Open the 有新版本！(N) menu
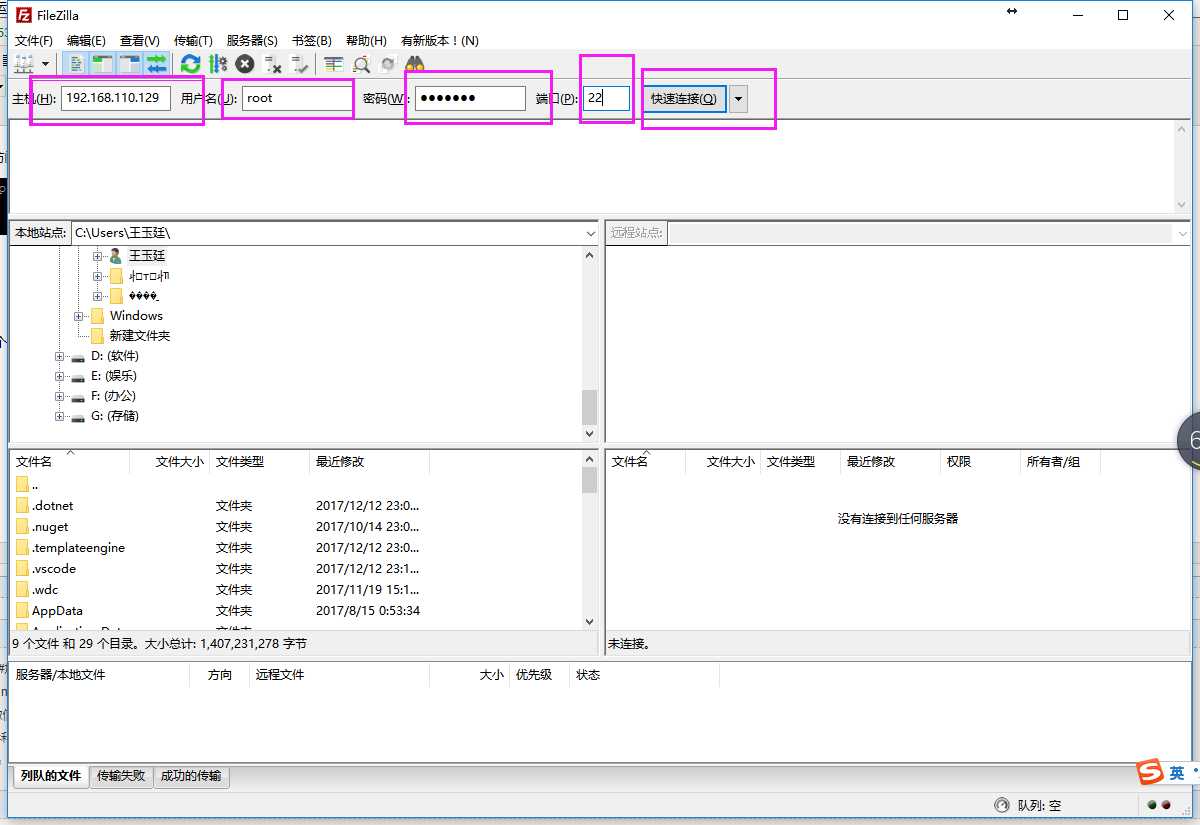Screen dimensions: 1200x825 [x=440, y=41]
